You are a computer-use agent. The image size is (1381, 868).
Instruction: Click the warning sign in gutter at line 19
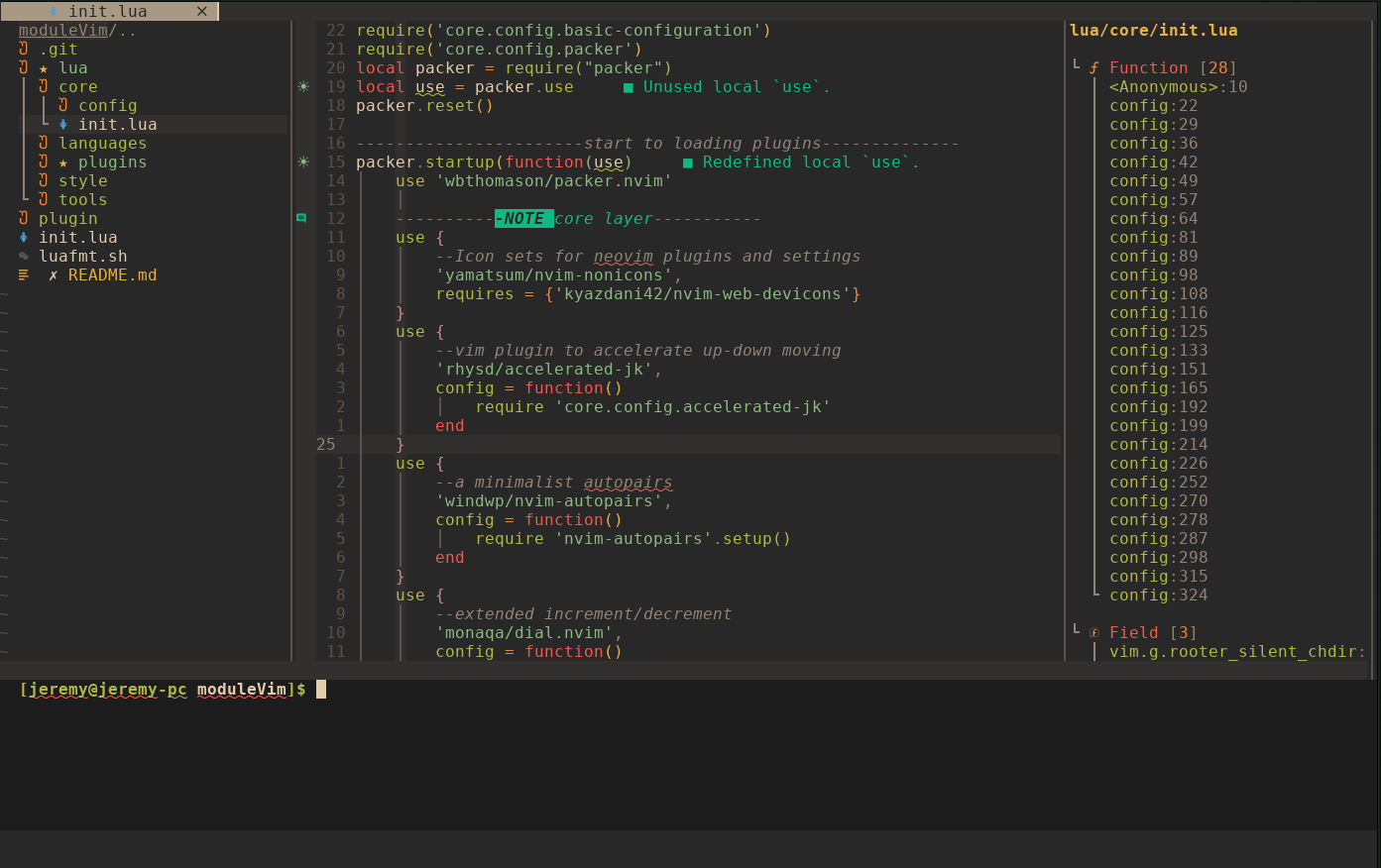click(x=303, y=87)
